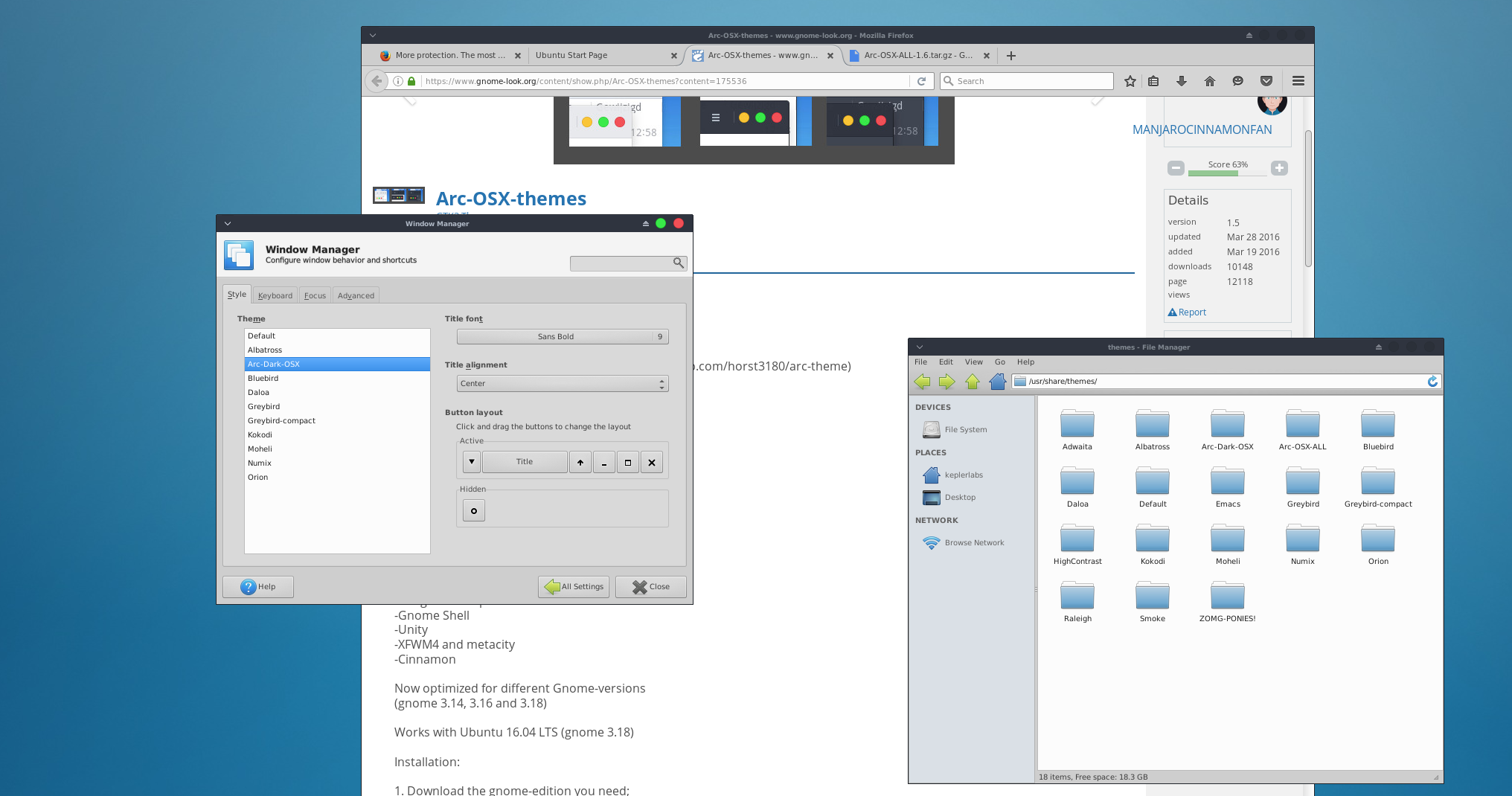Select Greybird-compact theme in the list
Screen dimensions: 1512x796
pyautogui.click(x=337, y=421)
